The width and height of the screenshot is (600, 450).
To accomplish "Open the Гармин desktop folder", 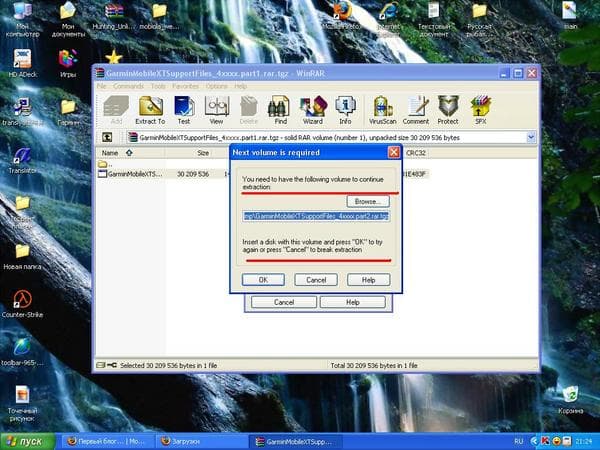I will 68,112.
